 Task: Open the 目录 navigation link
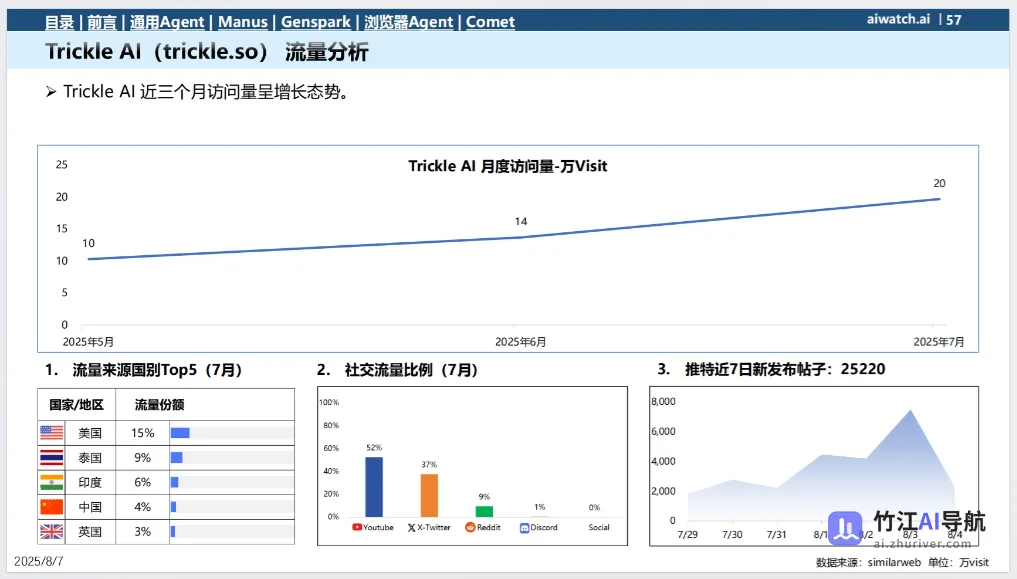pos(60,22)
